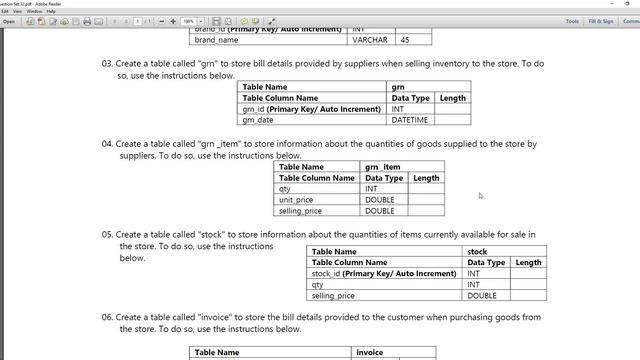Screen dimensions: 640x360
Task: Click the 'Length' header in the stock table
Action: 529,262
